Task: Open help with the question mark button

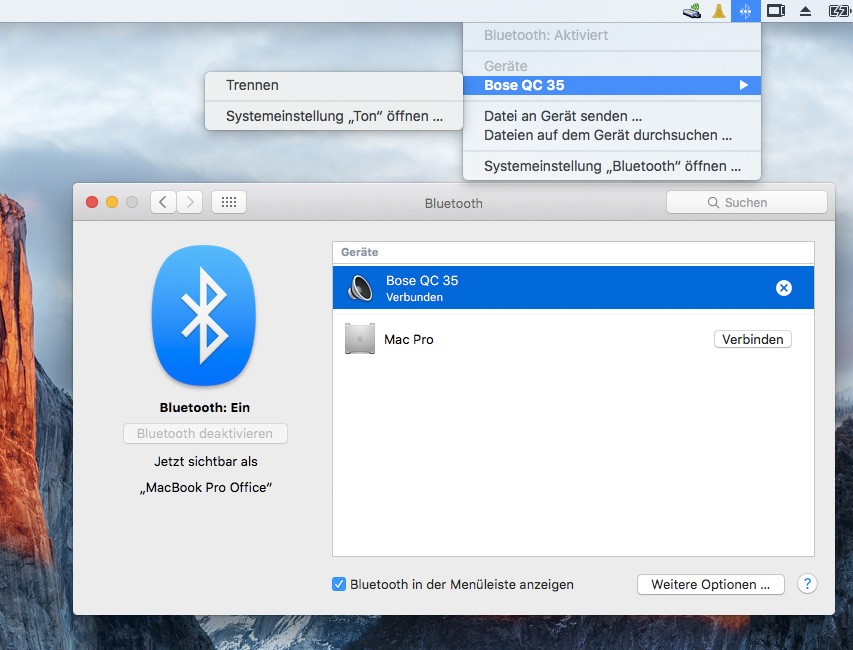Action: [807, 584]
